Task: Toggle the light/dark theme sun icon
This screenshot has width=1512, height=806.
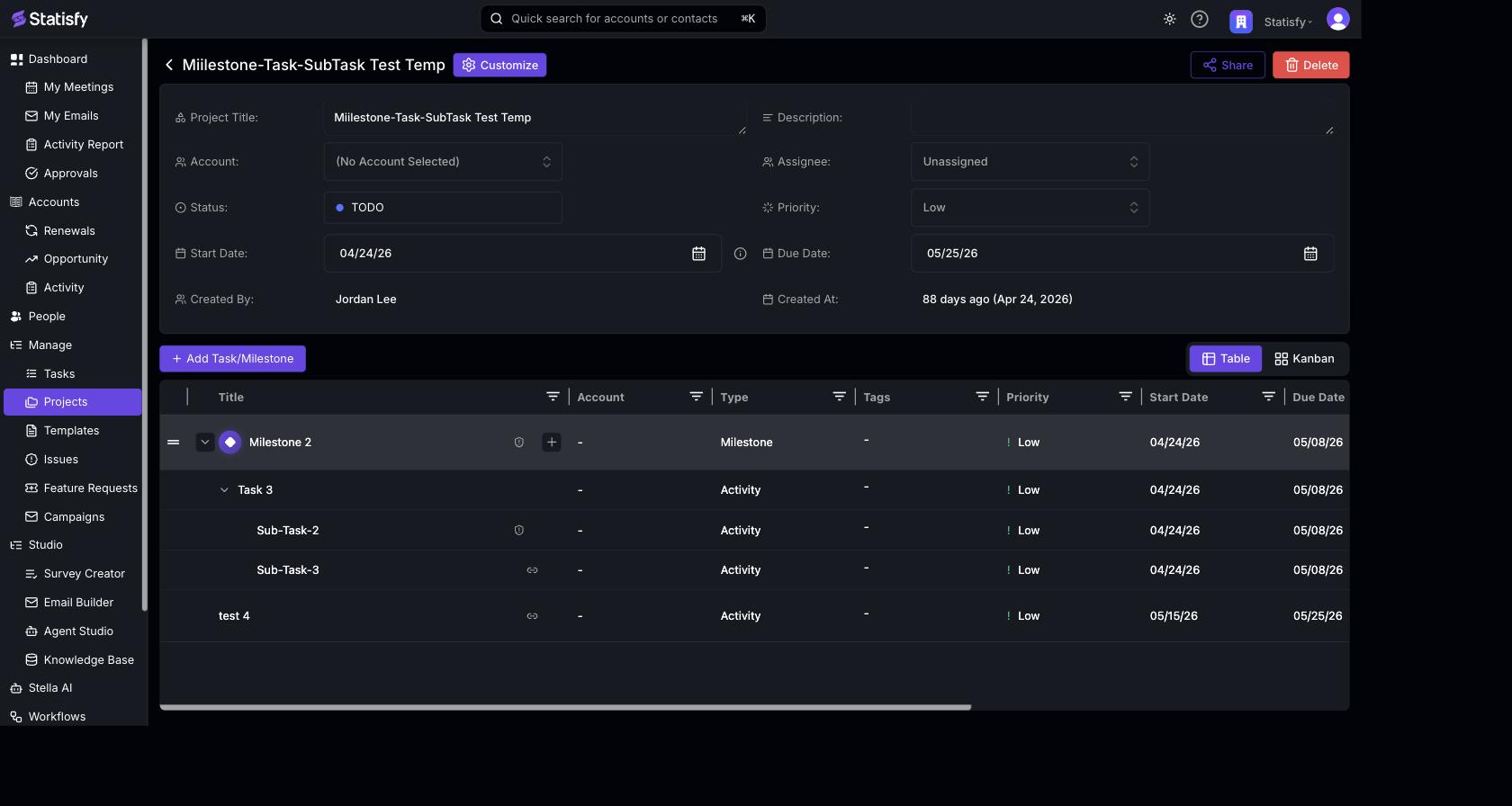Action: 1169,19
